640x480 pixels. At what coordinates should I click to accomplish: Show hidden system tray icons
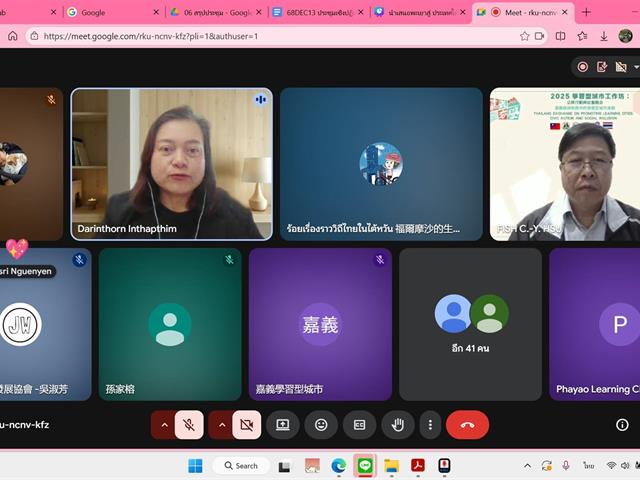pyautogui.click(x=527, y=465)
